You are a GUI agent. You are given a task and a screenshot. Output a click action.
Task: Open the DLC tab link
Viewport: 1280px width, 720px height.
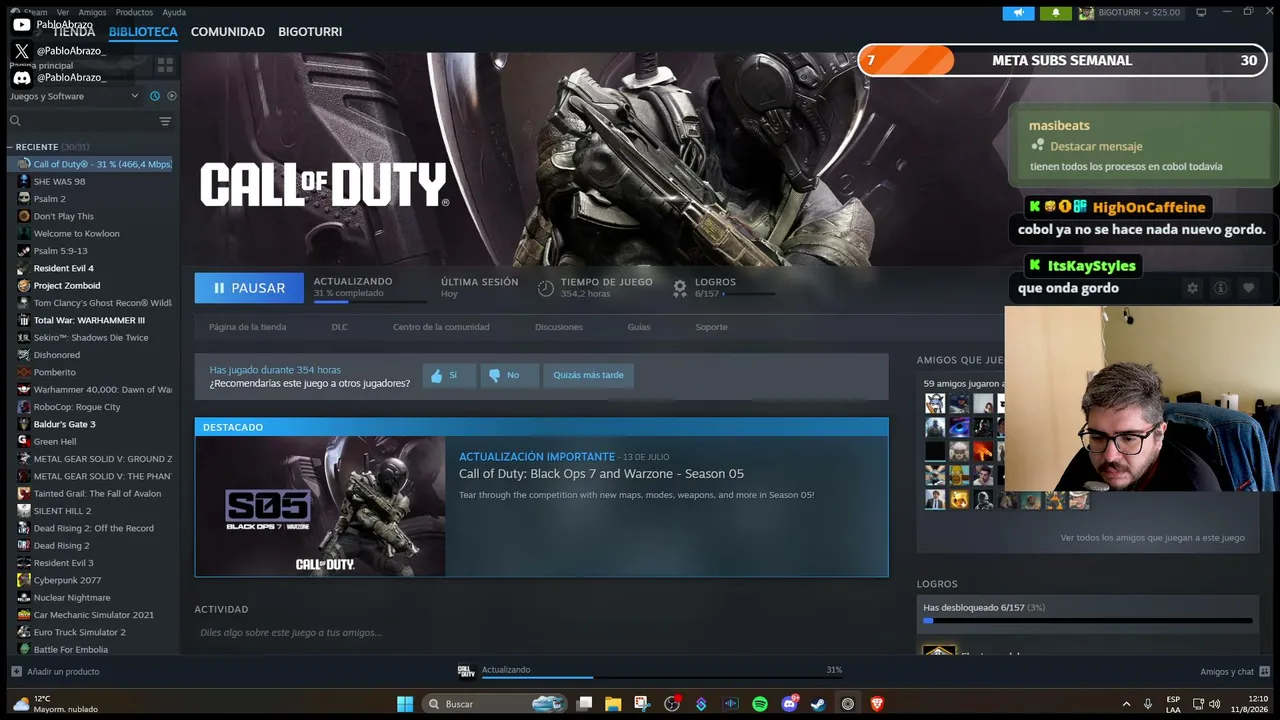pos(340,327)
